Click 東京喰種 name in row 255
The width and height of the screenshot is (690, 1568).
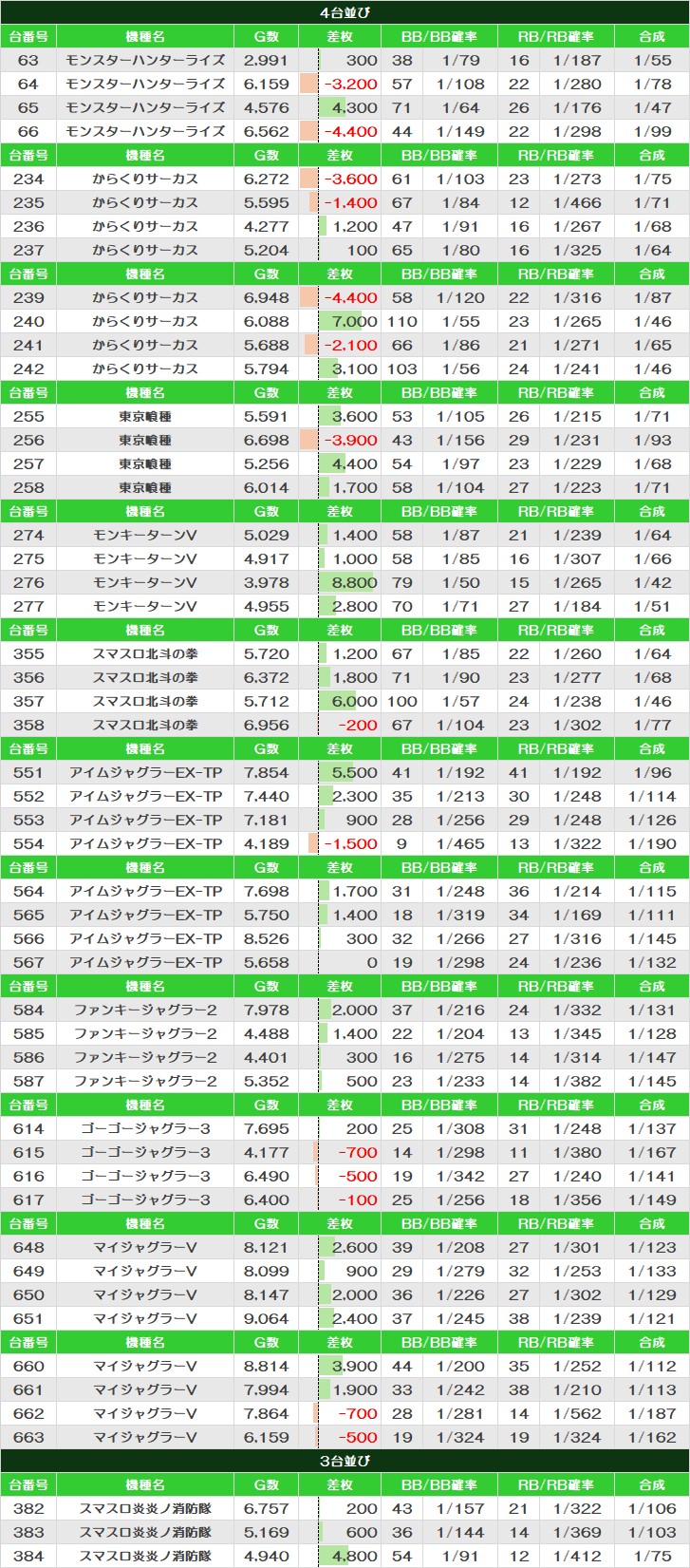(145, 416)
